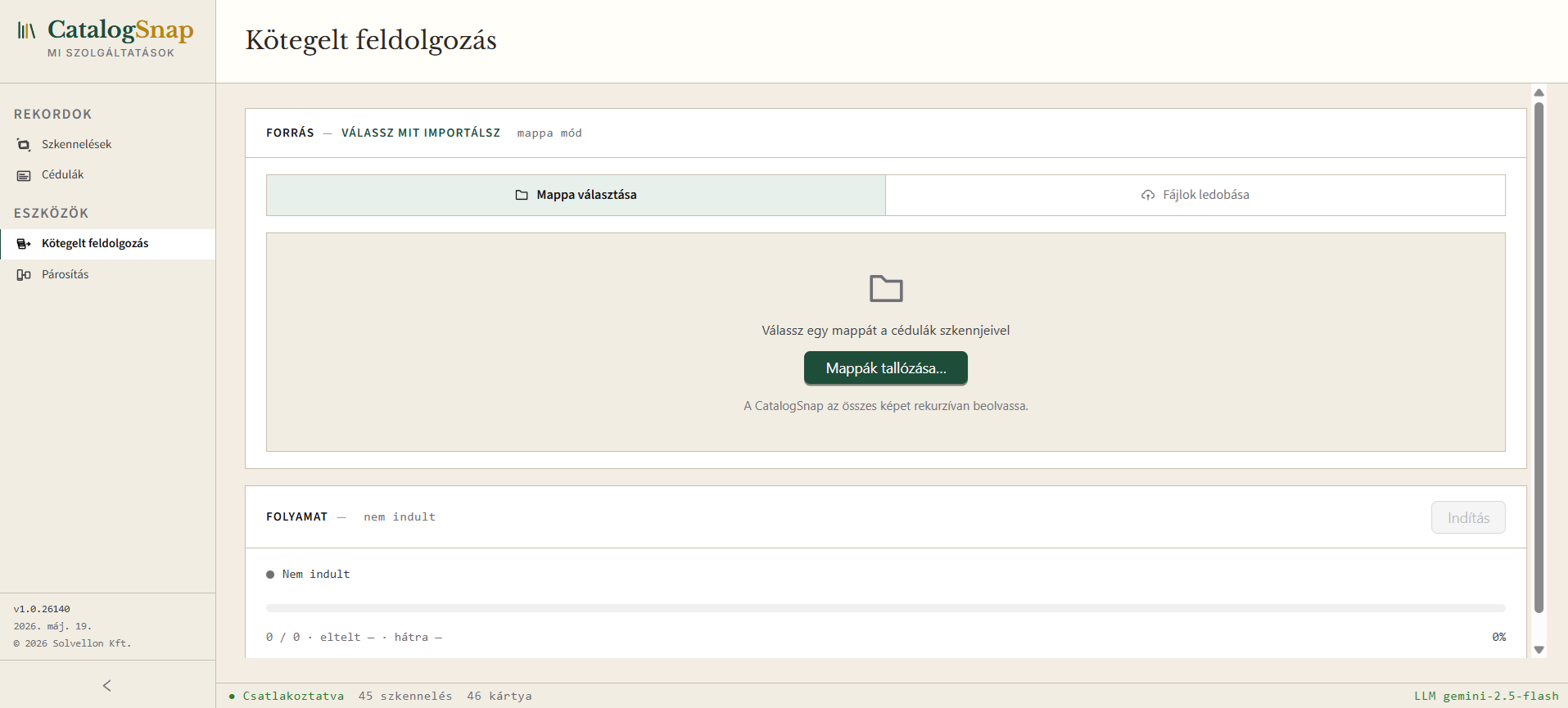Click the Indítás button
Screen dimensions: 1568x708
(1468, 517)
